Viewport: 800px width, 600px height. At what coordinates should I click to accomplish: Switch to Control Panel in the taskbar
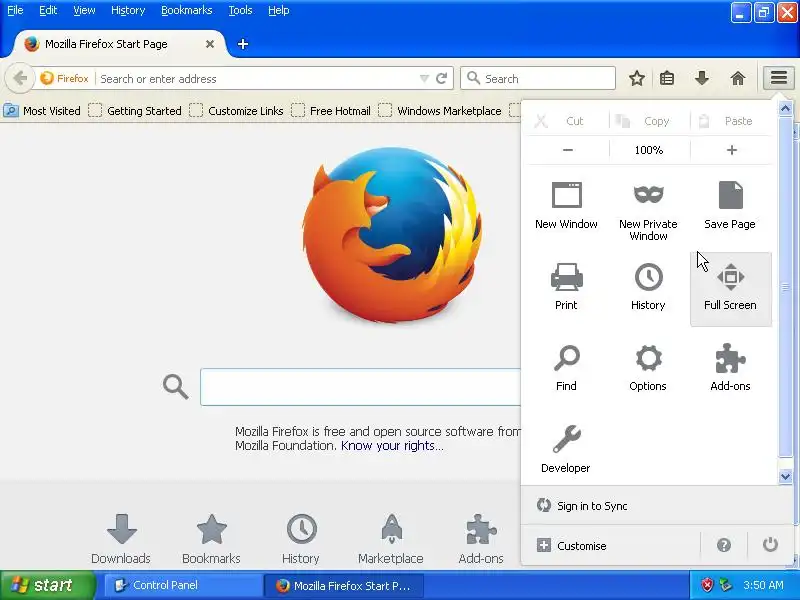[184, 585]
